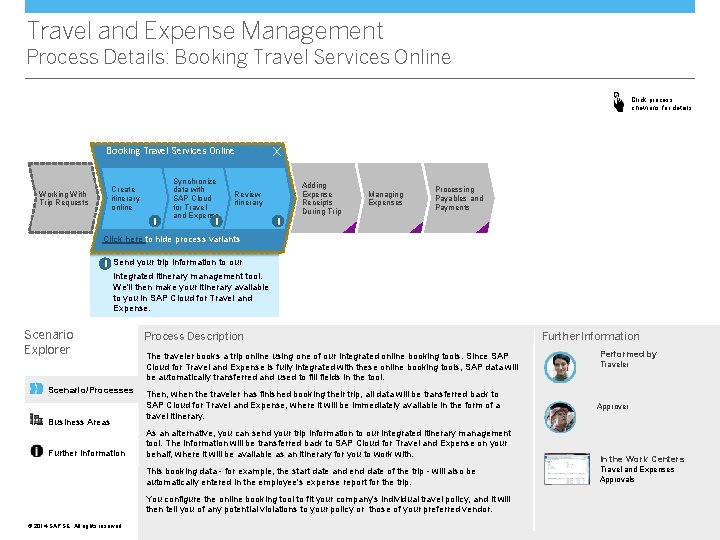720x540 pixels.
Task: Open the Working With Trip Requests chevron
Action: tap(63, 198)
